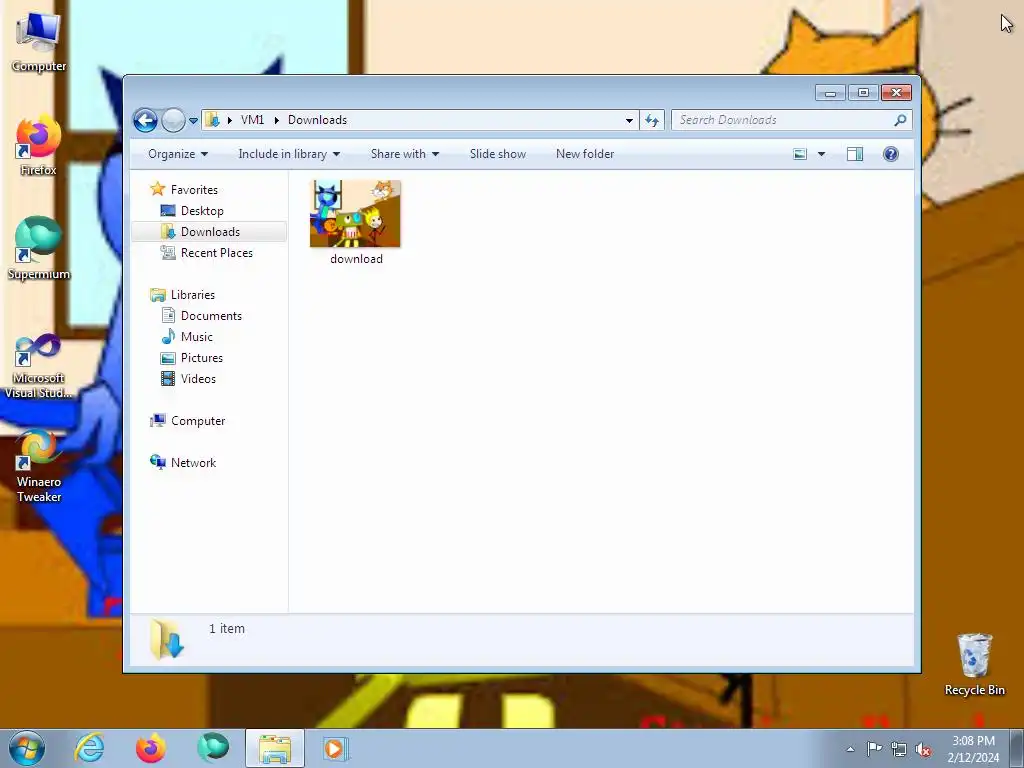Image resolution: width=1024 pixels, height=768 pixels.
Task: Close the Downloads Explorer window
Action: (896, 93)
